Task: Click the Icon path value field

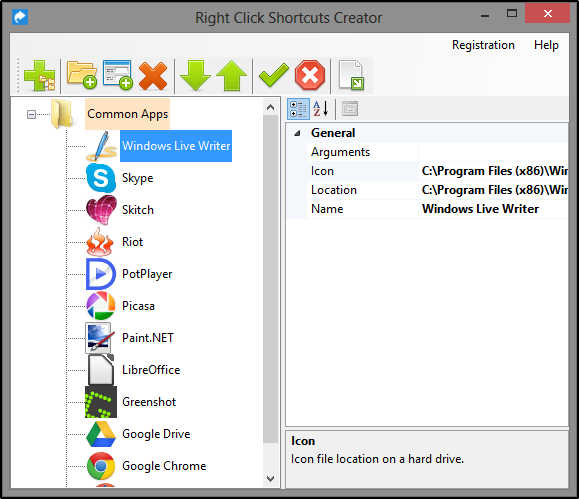Action: pyautogui.click(x=493, y=171)
